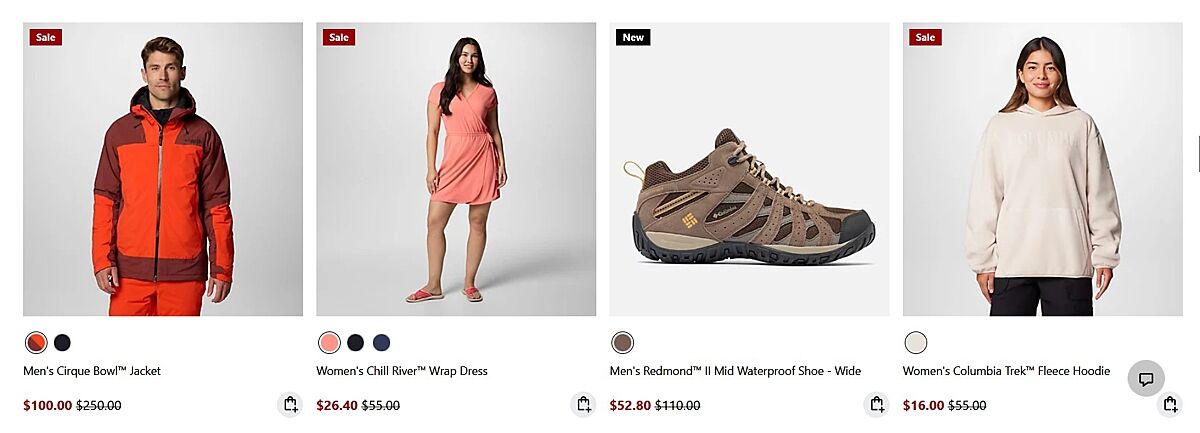Open the Men's Cirque Bowl™ Jacket link
This screenshot has height=433, width=1200.
coord(92,371)
